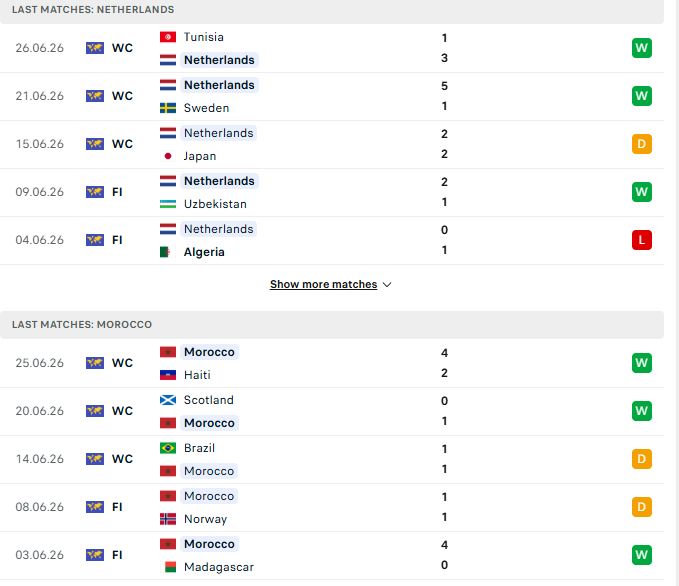679x586 pixels.
Task: Click the FI competition icon for 03.06.26
Action: [x=95, y=555]
